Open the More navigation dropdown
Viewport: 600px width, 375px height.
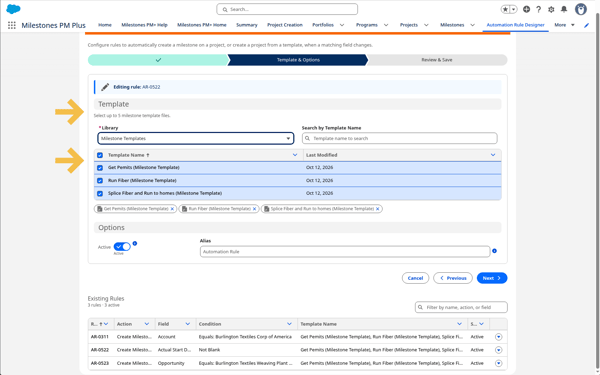pos(564,25)
